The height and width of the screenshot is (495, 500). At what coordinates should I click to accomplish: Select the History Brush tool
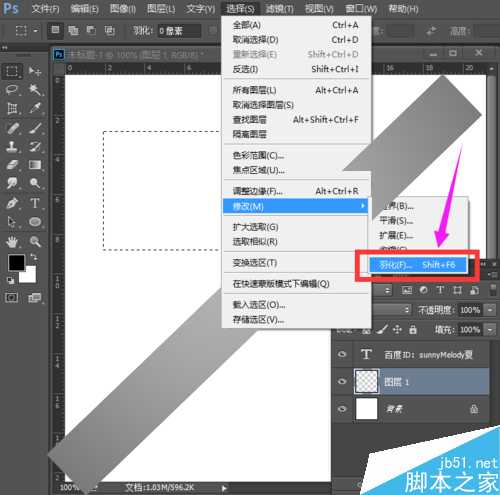pos(35,146)
